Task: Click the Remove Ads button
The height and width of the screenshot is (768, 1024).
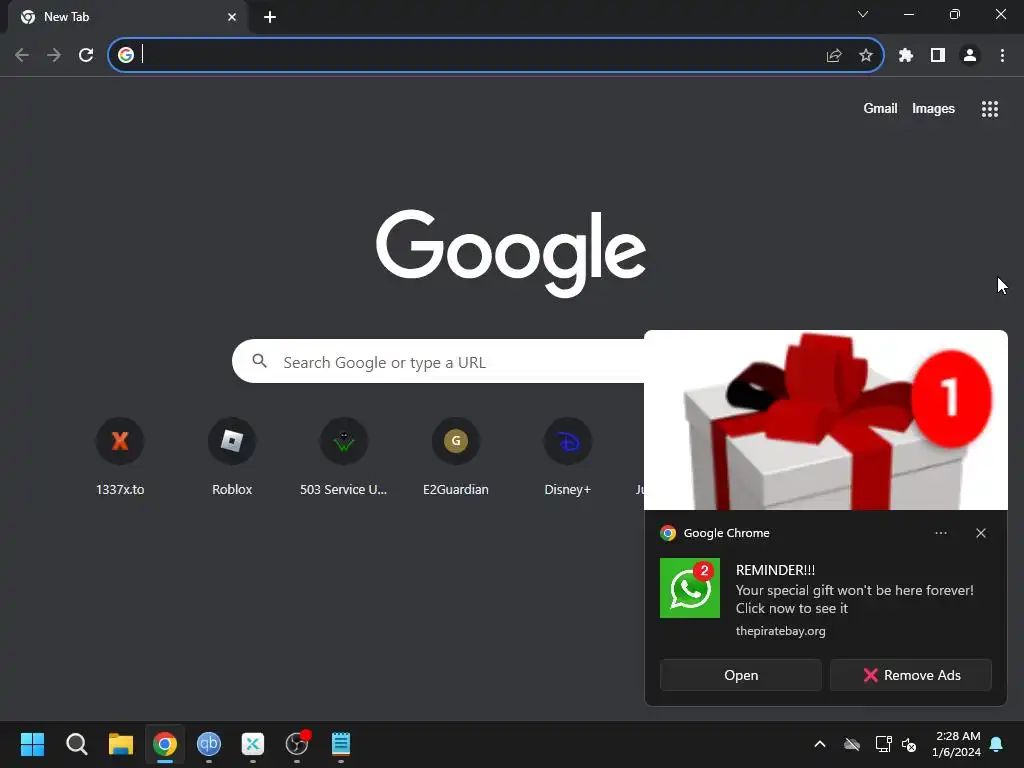Action: click(911, 675)
